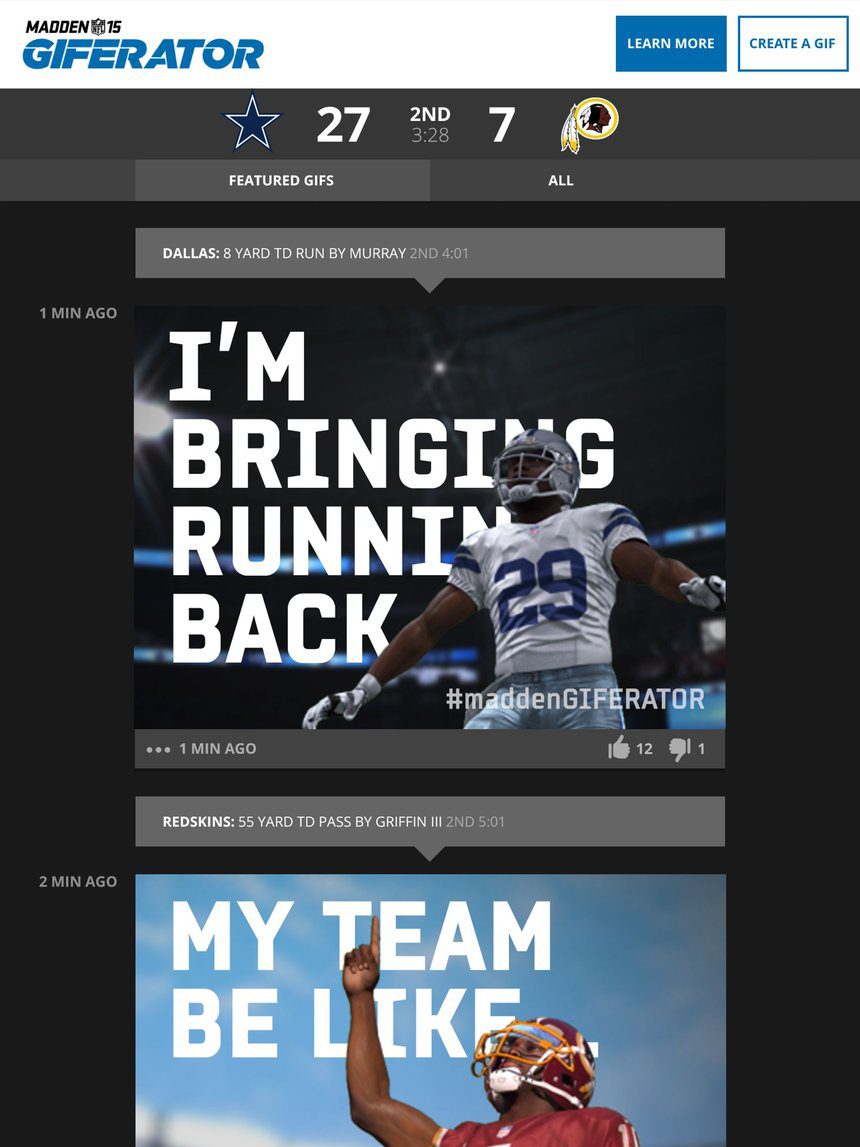Image resolution: width=860 pixels, height=1147 pixels.
Task: Click the '1 MIN AGO' label in Murray GIF footer
Action: click(x=217, y=748)
